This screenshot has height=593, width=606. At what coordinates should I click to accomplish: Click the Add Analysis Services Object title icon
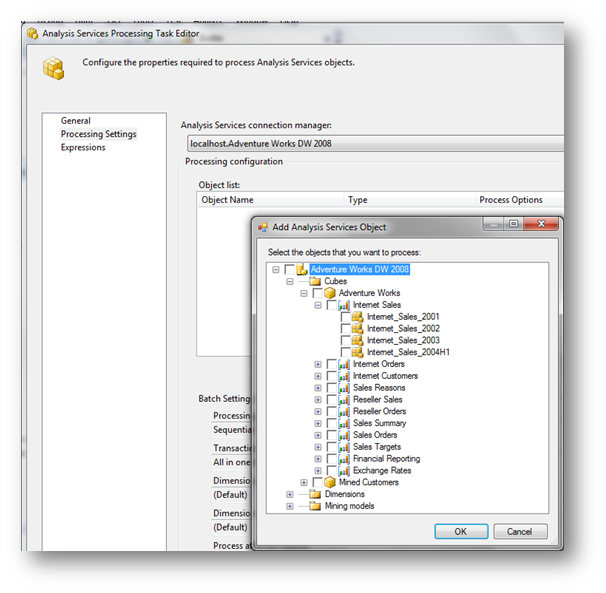[x=263, y=227]
